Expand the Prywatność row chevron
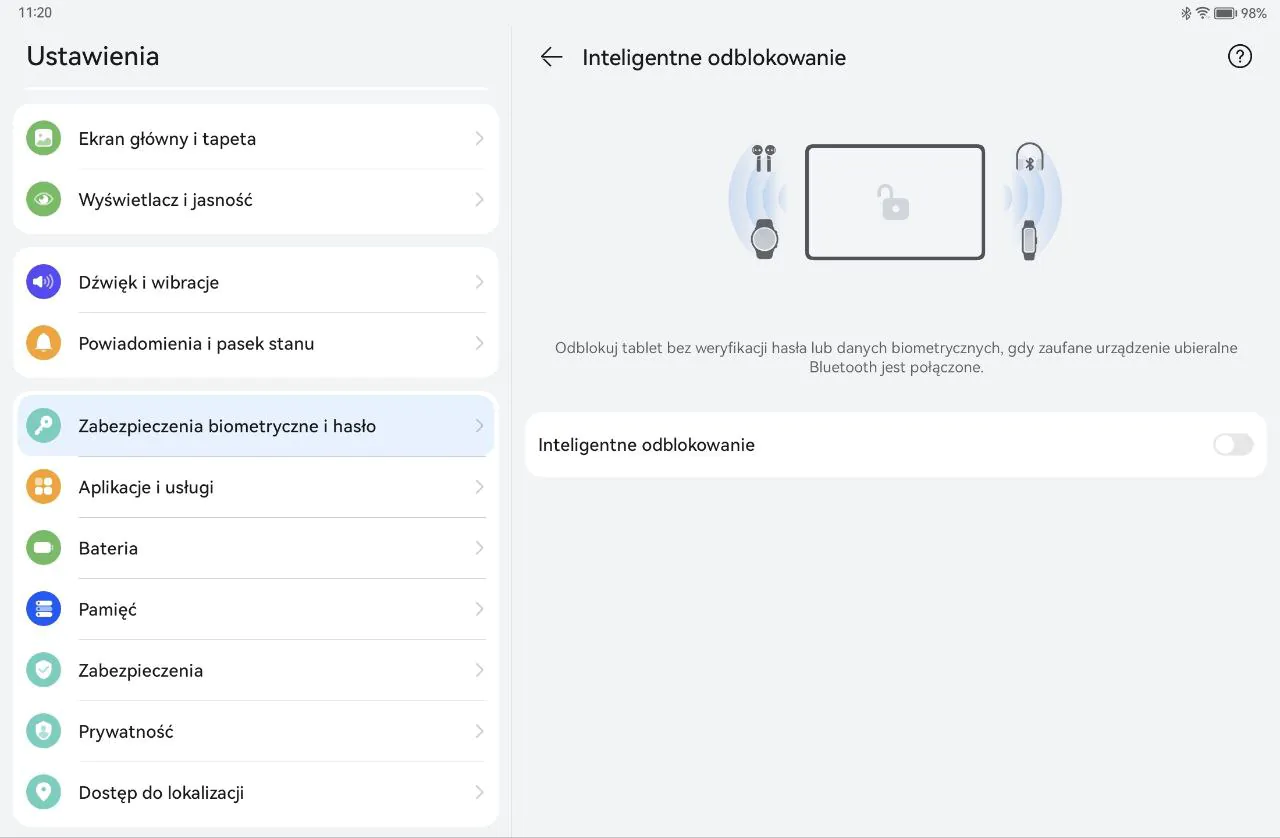The width and height of the screenshot is (1280, 838). point(479,731)
